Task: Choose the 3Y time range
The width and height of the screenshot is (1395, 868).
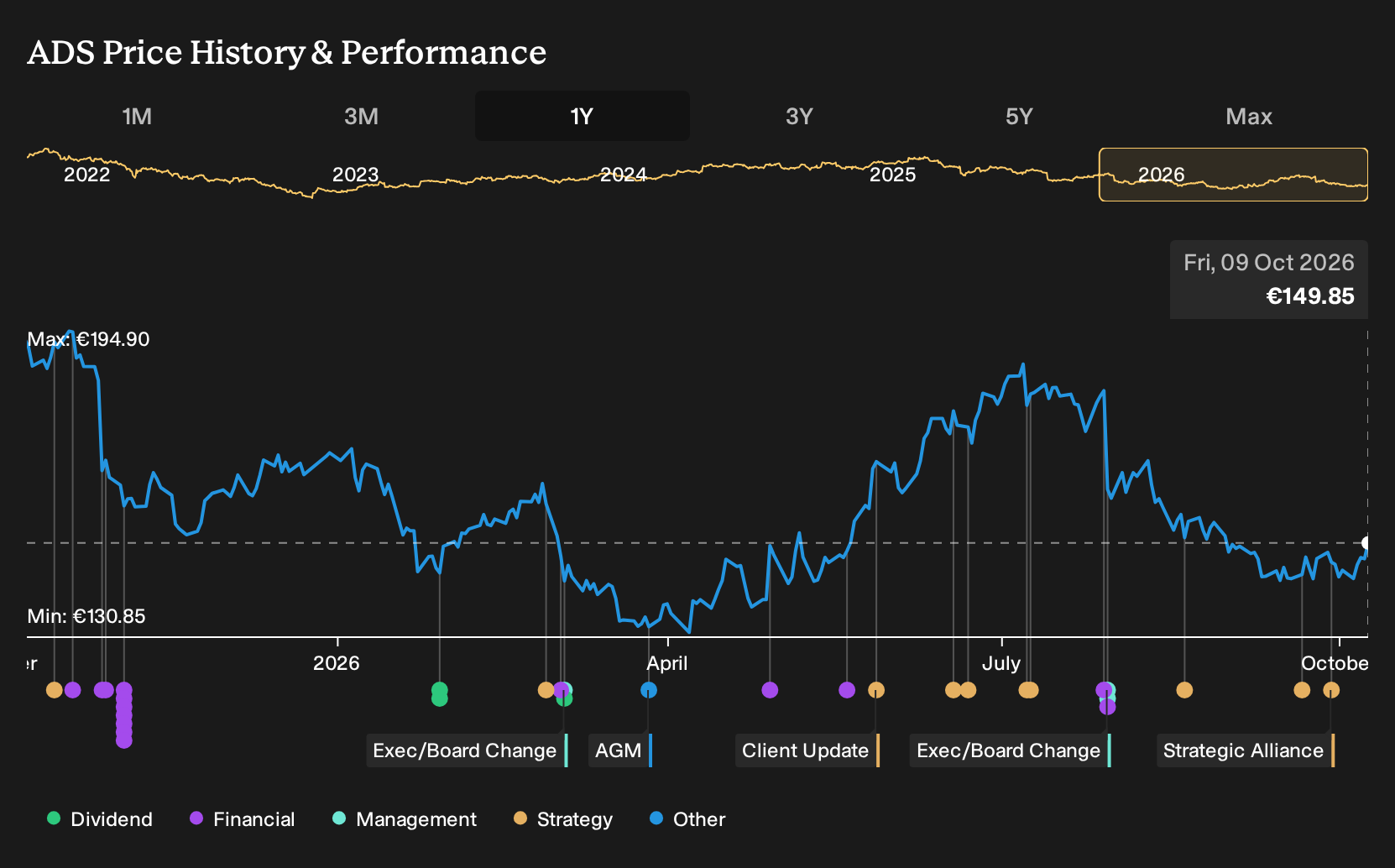Action: 799,116
